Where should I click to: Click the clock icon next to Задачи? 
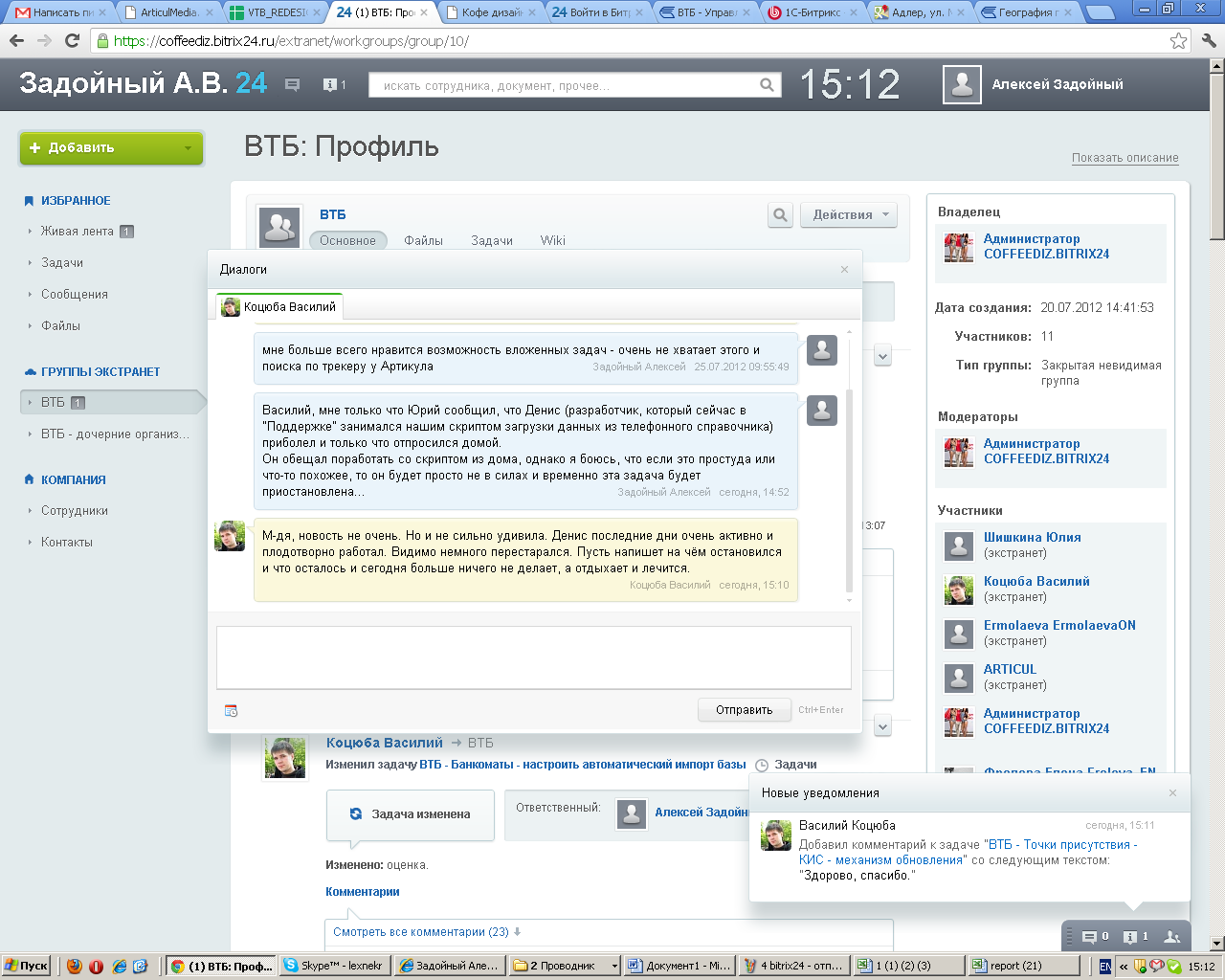pyautogui.click(x=762, y=766)
